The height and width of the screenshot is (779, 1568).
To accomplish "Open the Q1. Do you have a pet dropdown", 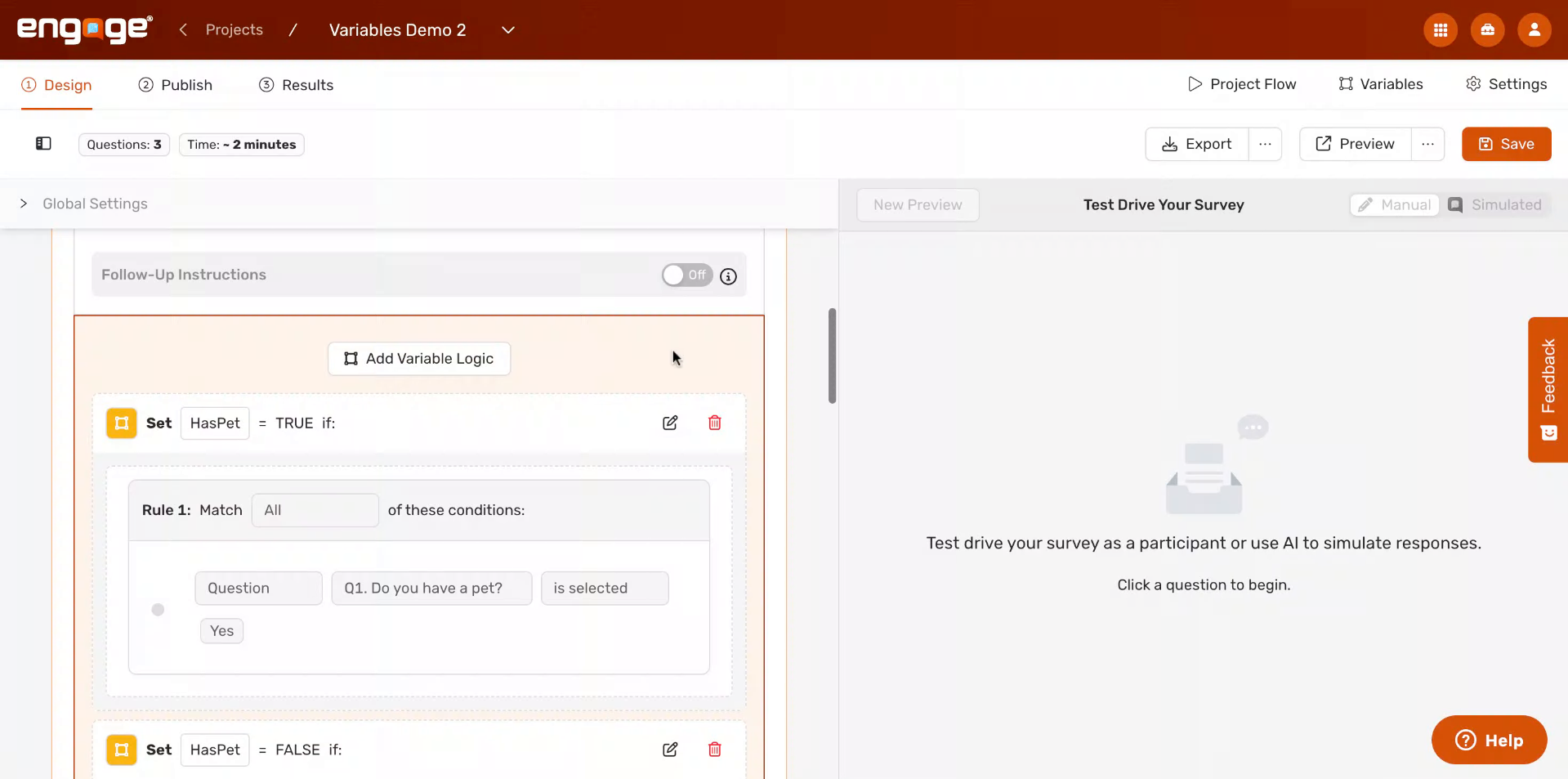I will tap(431, 588).
